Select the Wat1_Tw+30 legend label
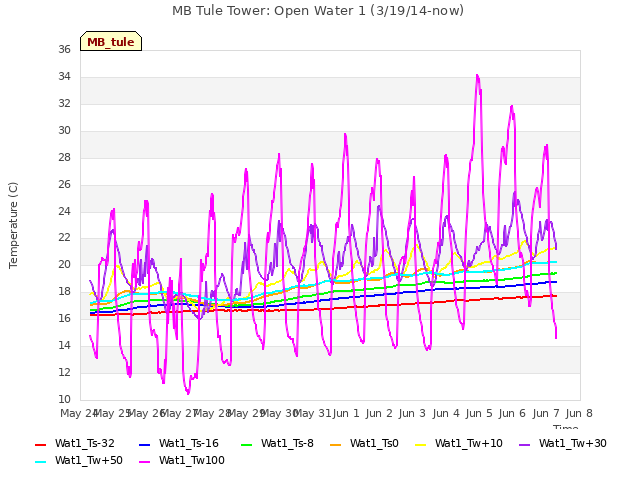 pos(573,443)
